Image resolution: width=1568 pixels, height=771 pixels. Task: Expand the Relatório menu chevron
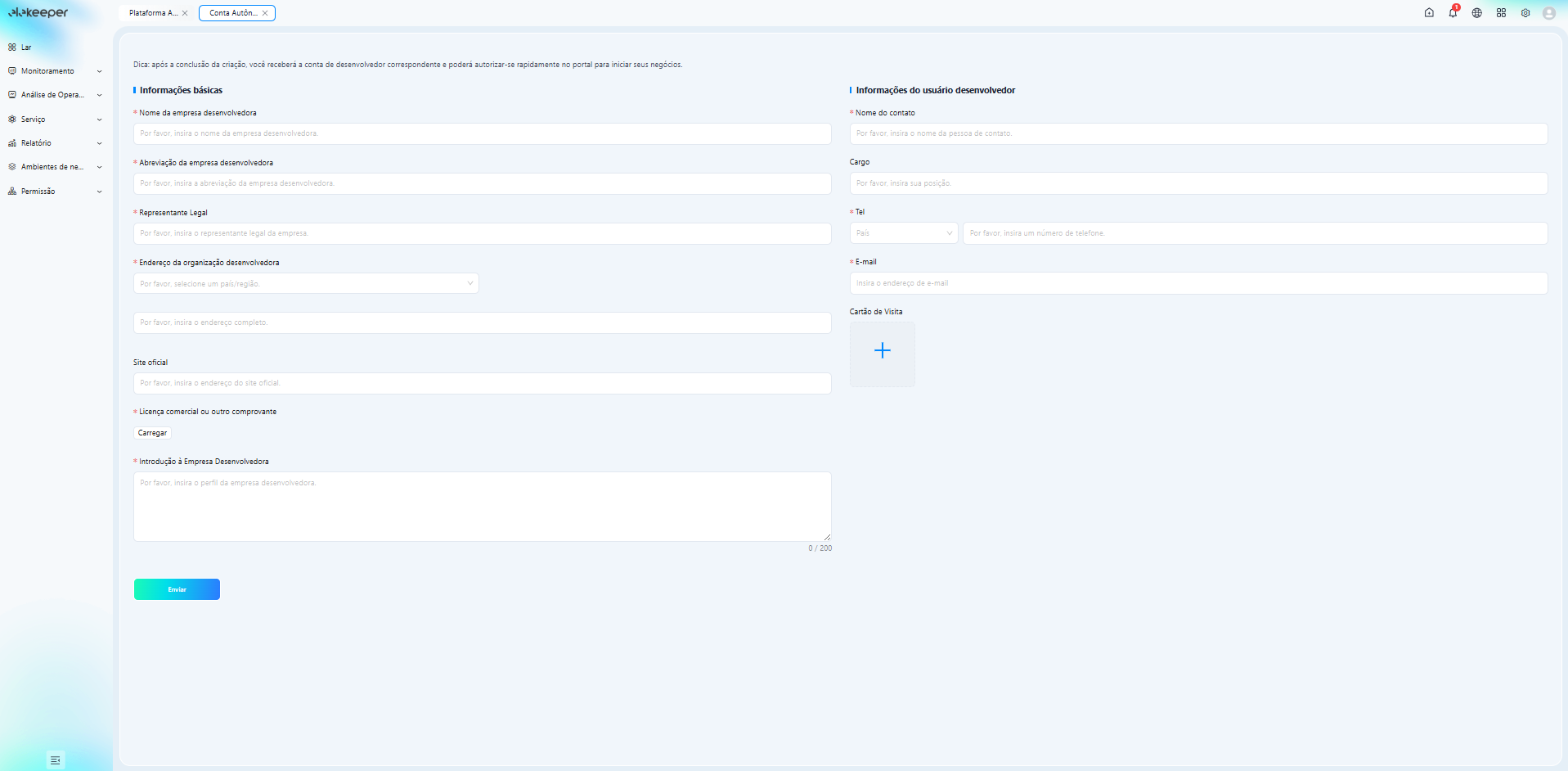point(99,143)
